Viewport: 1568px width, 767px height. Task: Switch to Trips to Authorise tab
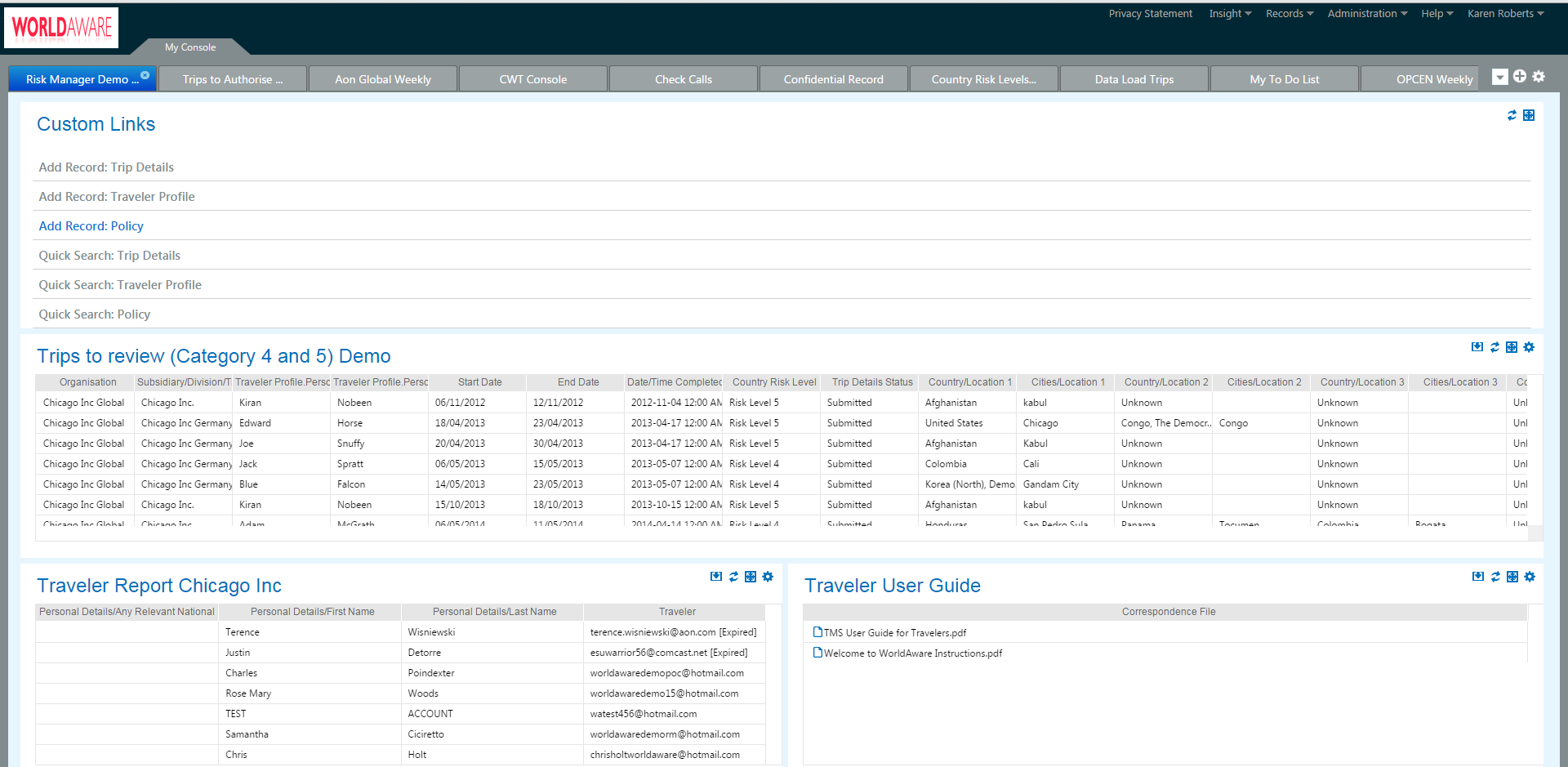(x=233, y=79)
